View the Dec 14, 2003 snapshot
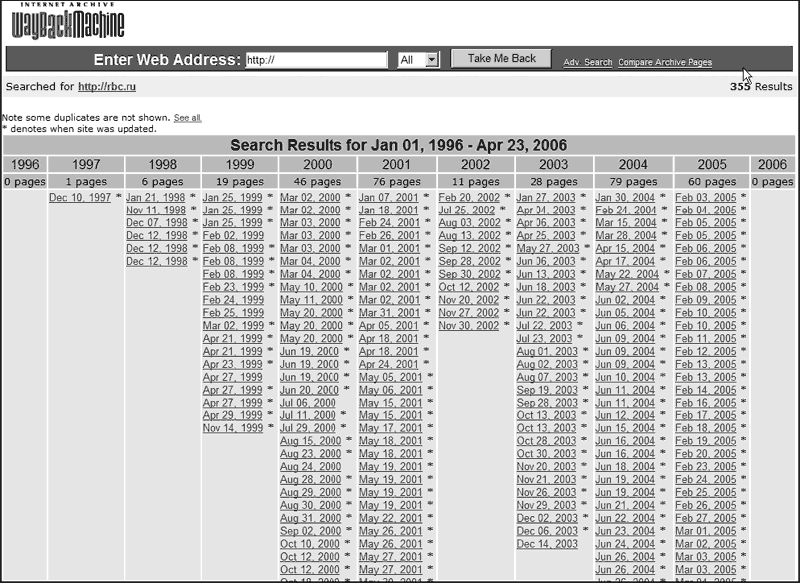 [546, 544]
